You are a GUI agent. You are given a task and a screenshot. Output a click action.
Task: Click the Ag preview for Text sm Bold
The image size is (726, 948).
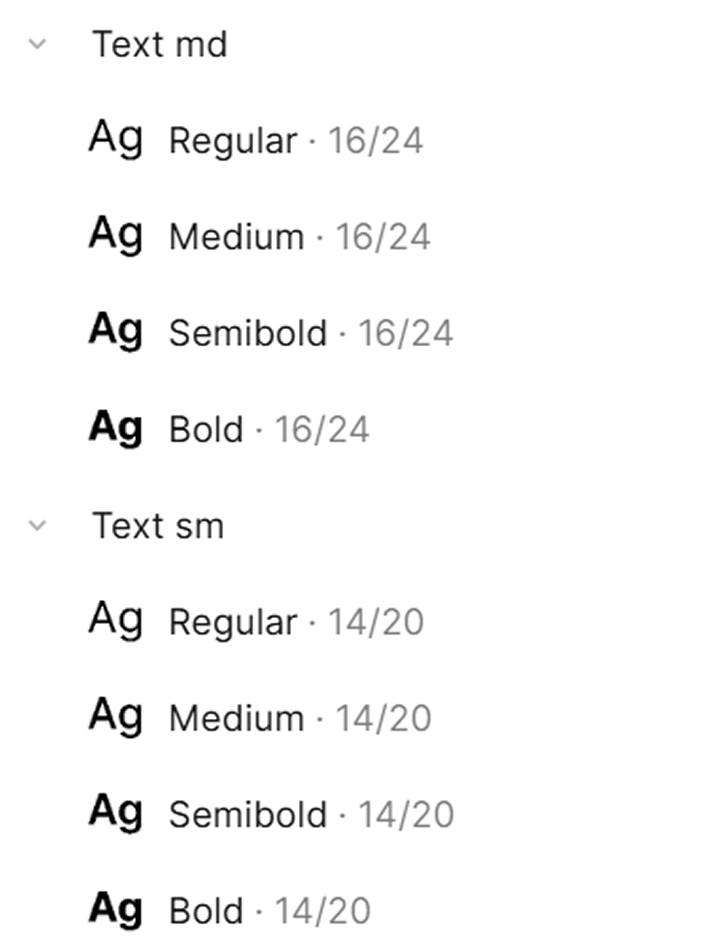click(x=116, y=909)
